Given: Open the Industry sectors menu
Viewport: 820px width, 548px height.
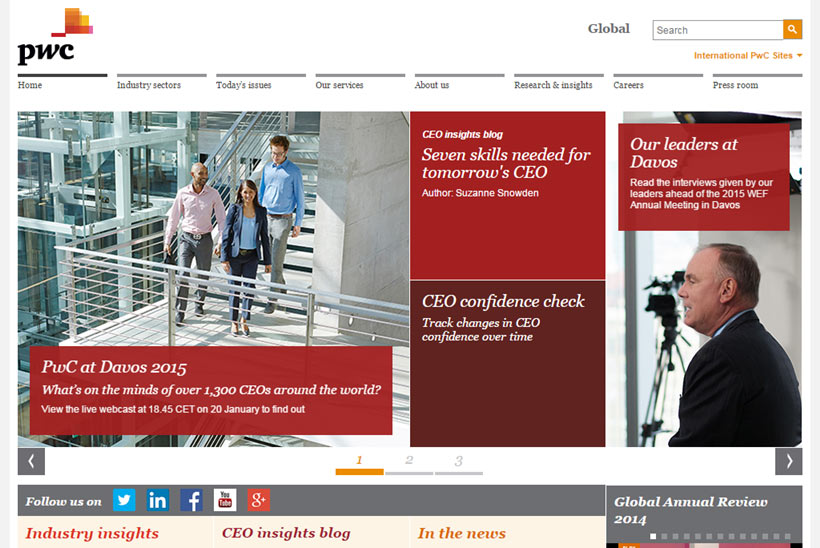Looking at the screenshot, I should [x=149, y=85].
